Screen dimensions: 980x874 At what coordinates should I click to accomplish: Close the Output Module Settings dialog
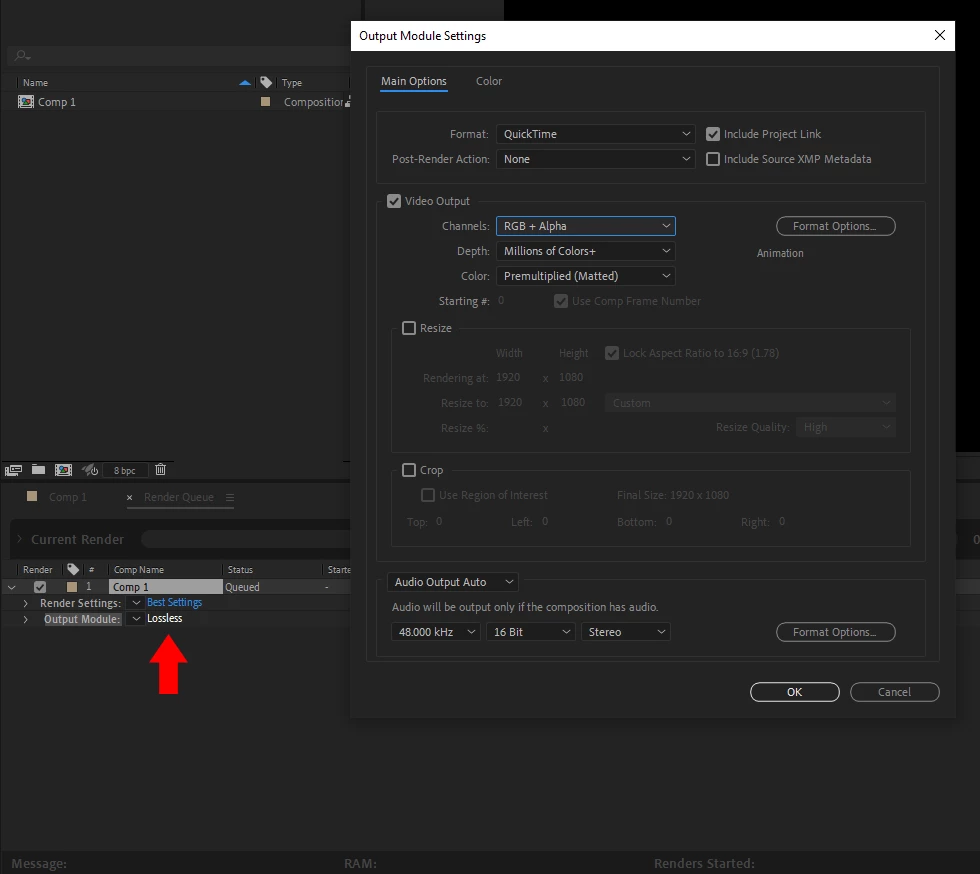point(939,36)
